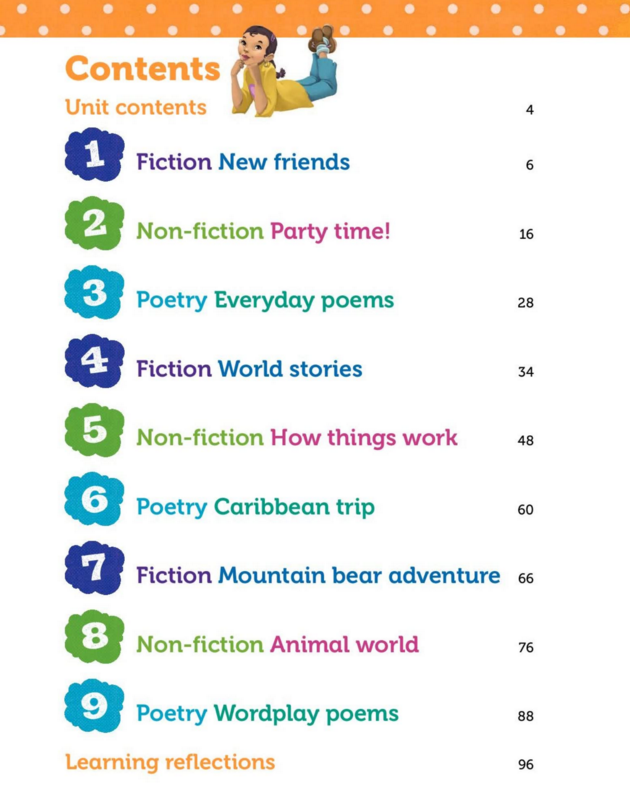Click the light-blue number 9 badge
Viewport: 630px width, 799px height.
click(x=95, y=706)
